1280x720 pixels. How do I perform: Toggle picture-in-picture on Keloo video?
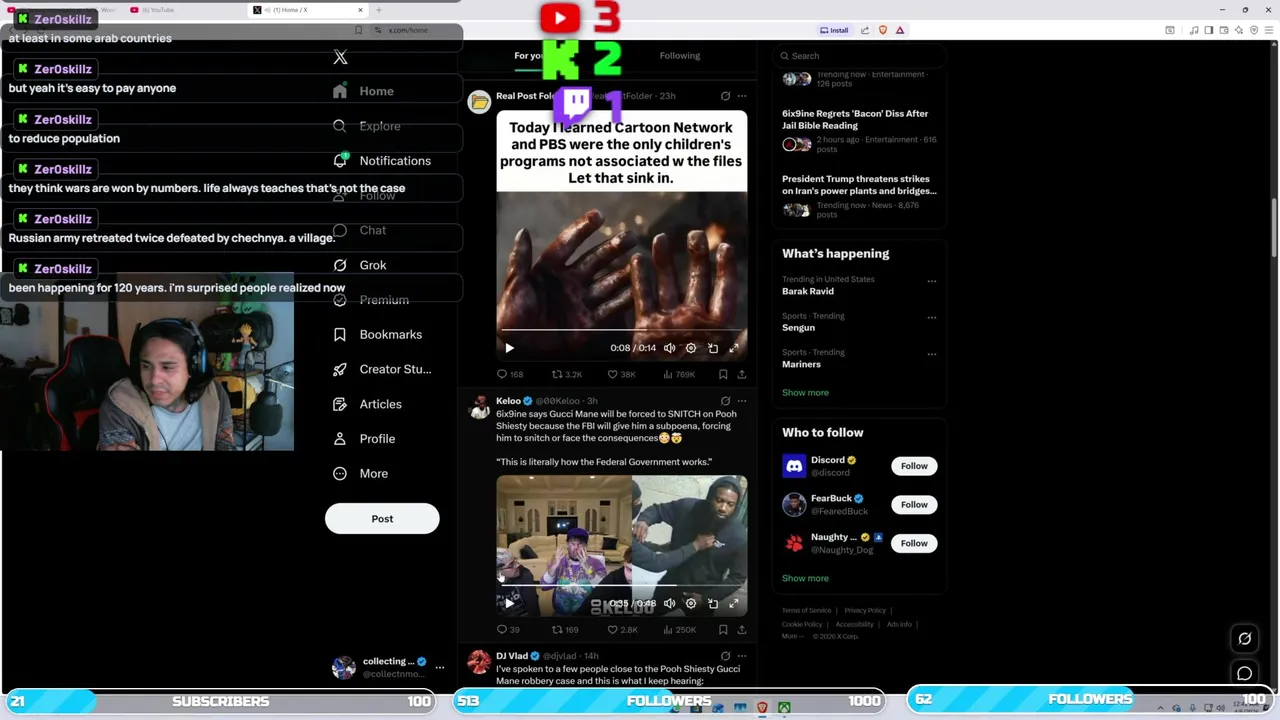point(713,603)
